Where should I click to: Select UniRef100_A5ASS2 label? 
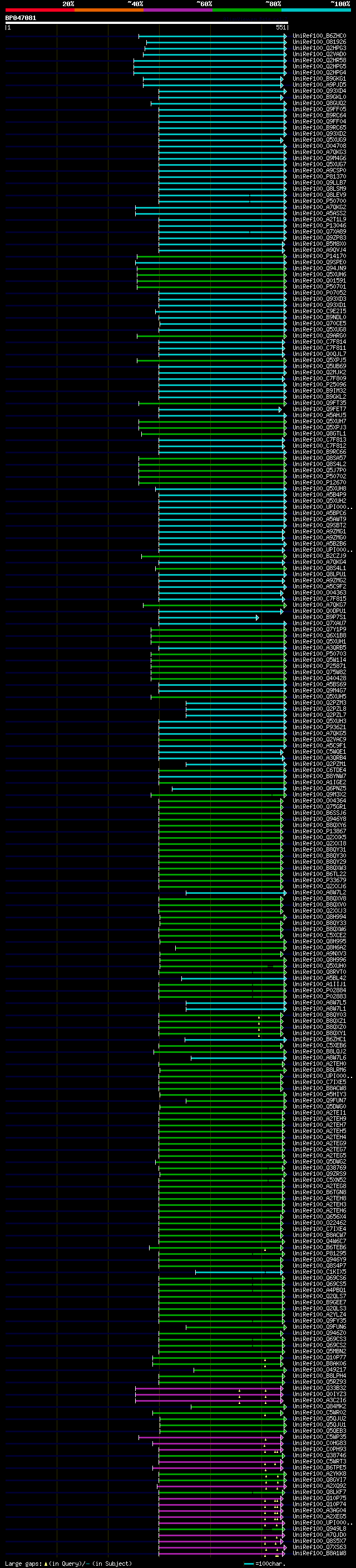pos(319,213)
